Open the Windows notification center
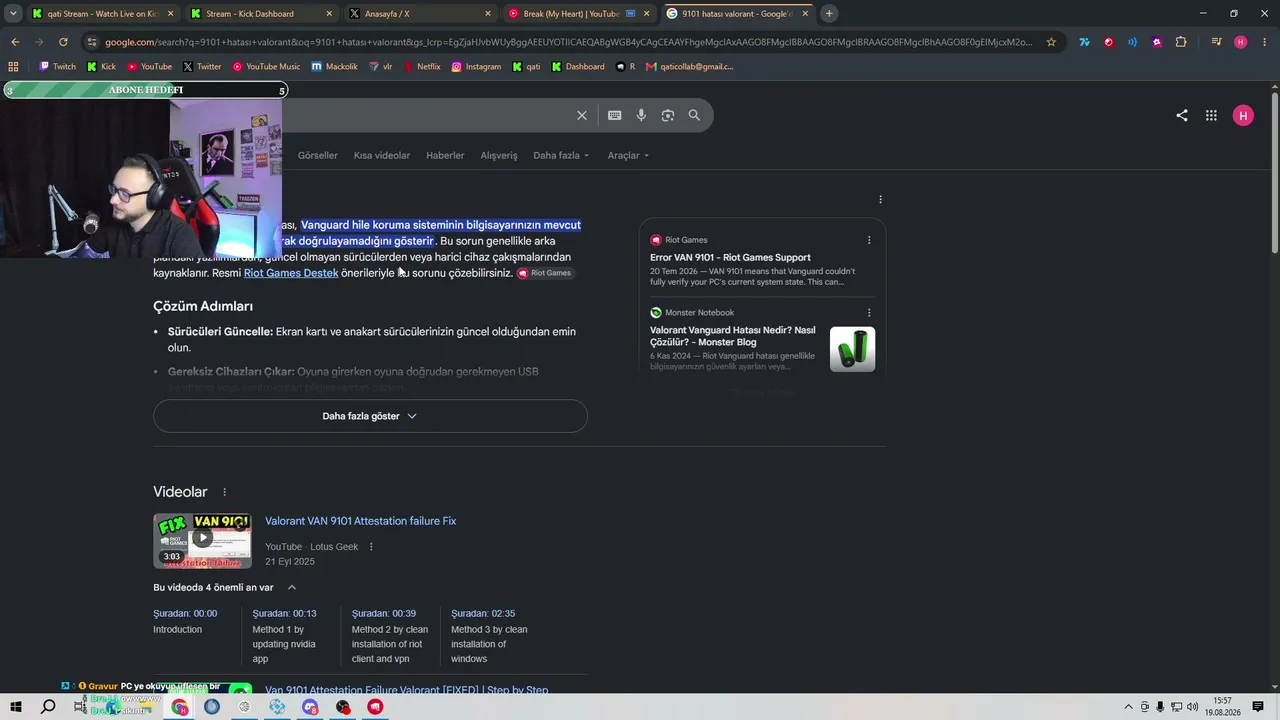 click(x=1258, y=707)
